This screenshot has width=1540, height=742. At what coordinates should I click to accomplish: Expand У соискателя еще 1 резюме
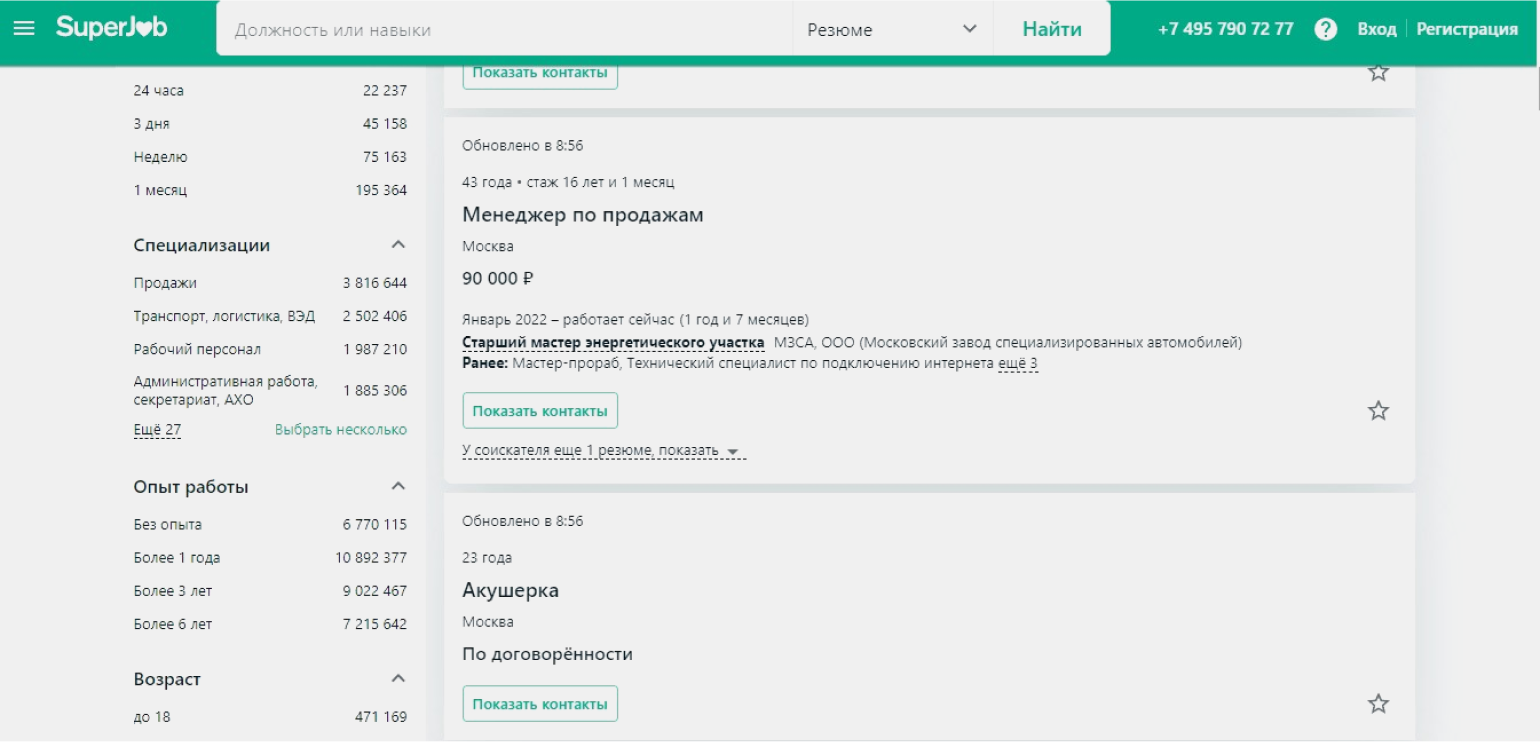(603, 451)
